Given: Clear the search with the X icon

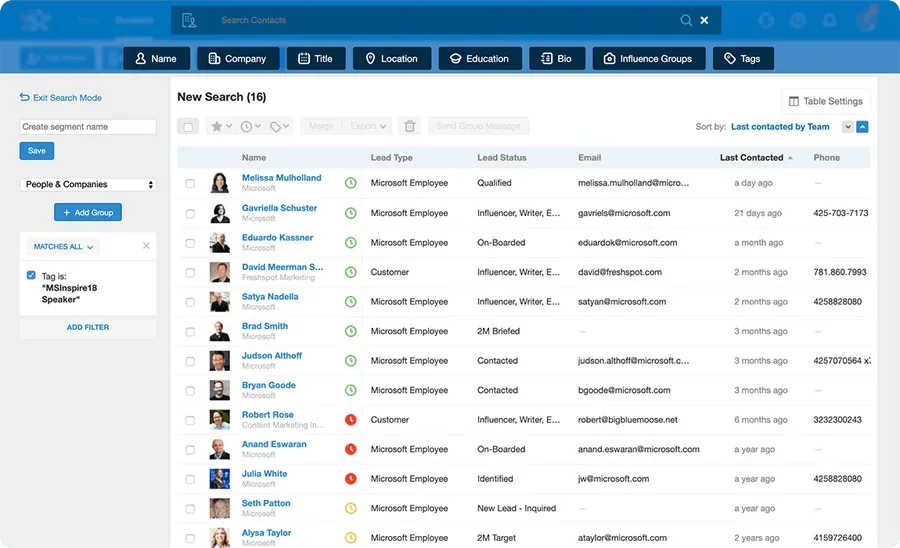Looking at the screenshot, I should [x=704, y=20].
